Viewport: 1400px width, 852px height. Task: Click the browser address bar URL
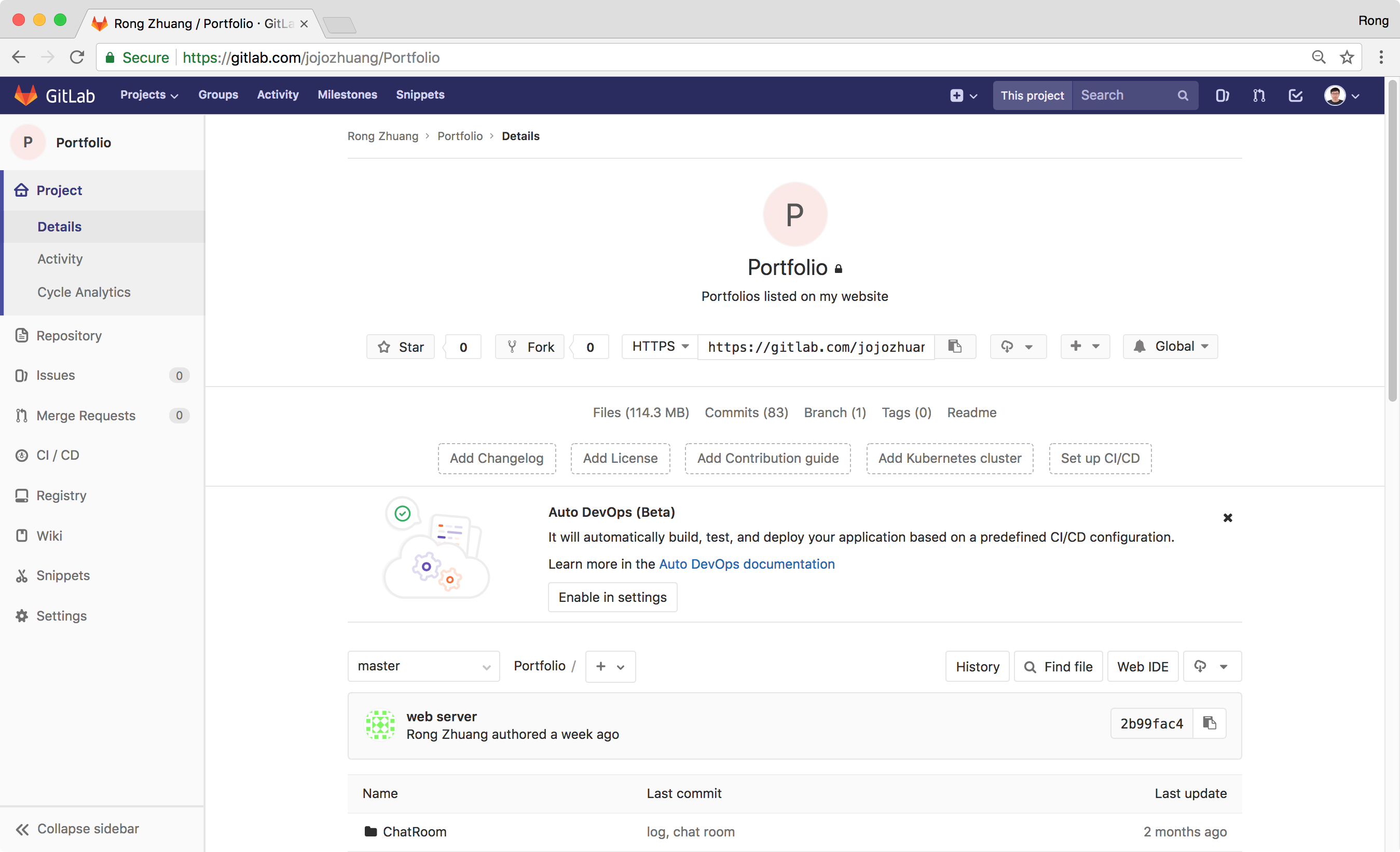[x=311, y=58]
